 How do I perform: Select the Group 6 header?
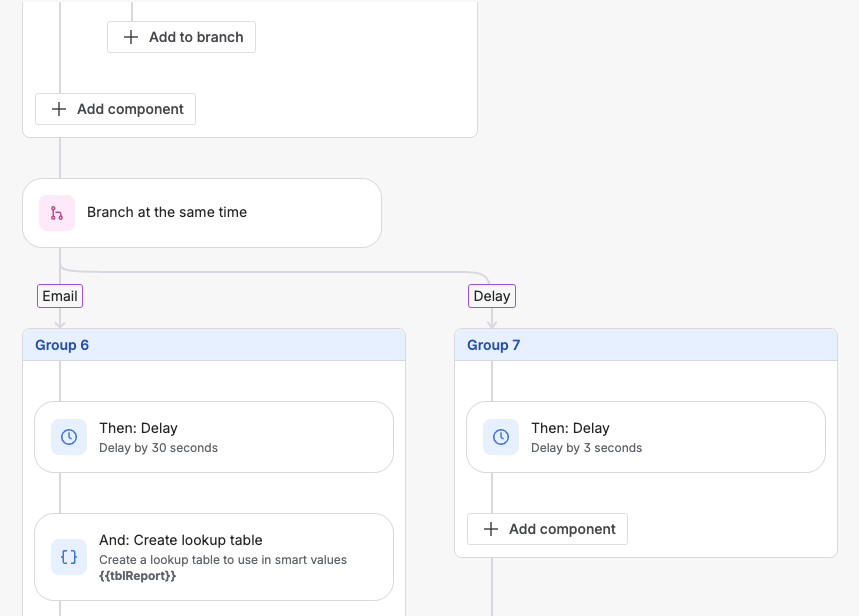pos(214,345)
